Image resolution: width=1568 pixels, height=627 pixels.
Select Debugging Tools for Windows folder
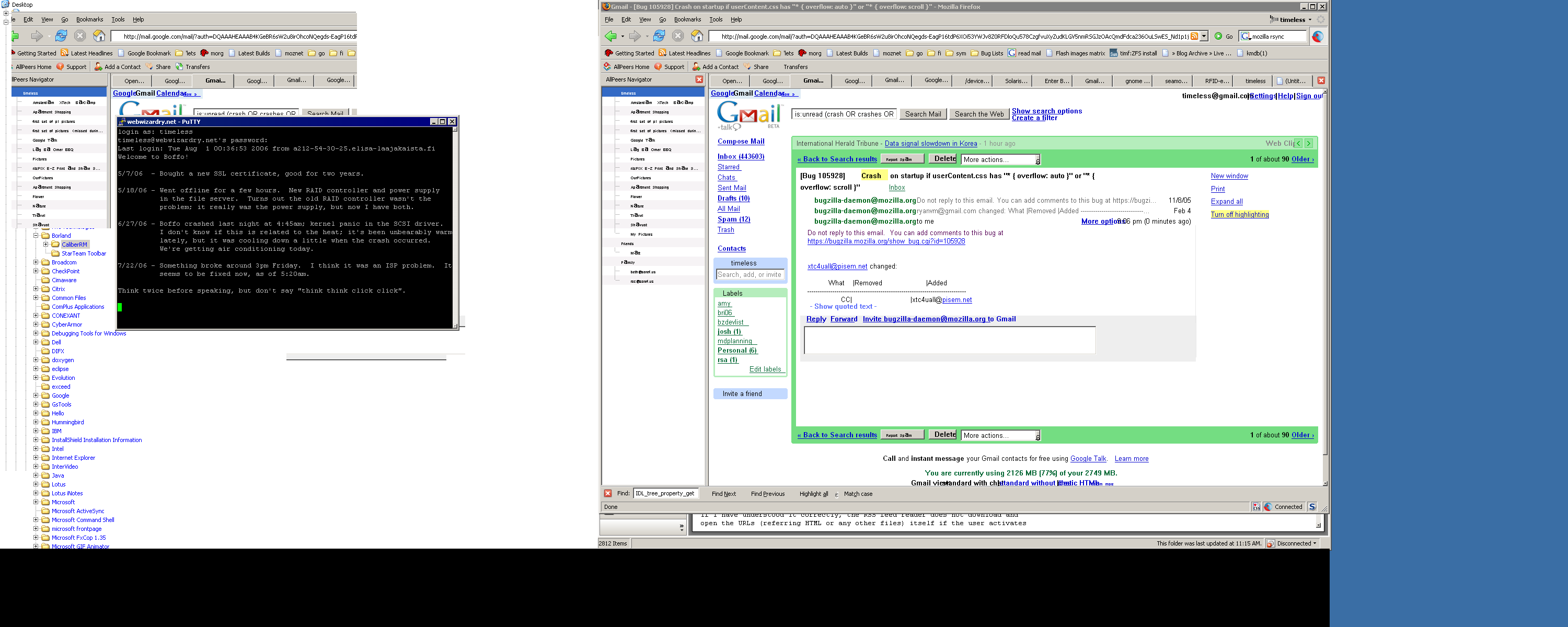tap(89, 333)
